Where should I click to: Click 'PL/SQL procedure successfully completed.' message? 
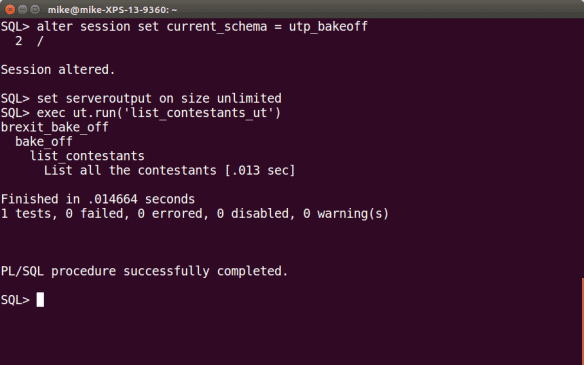tap(145, 271)
